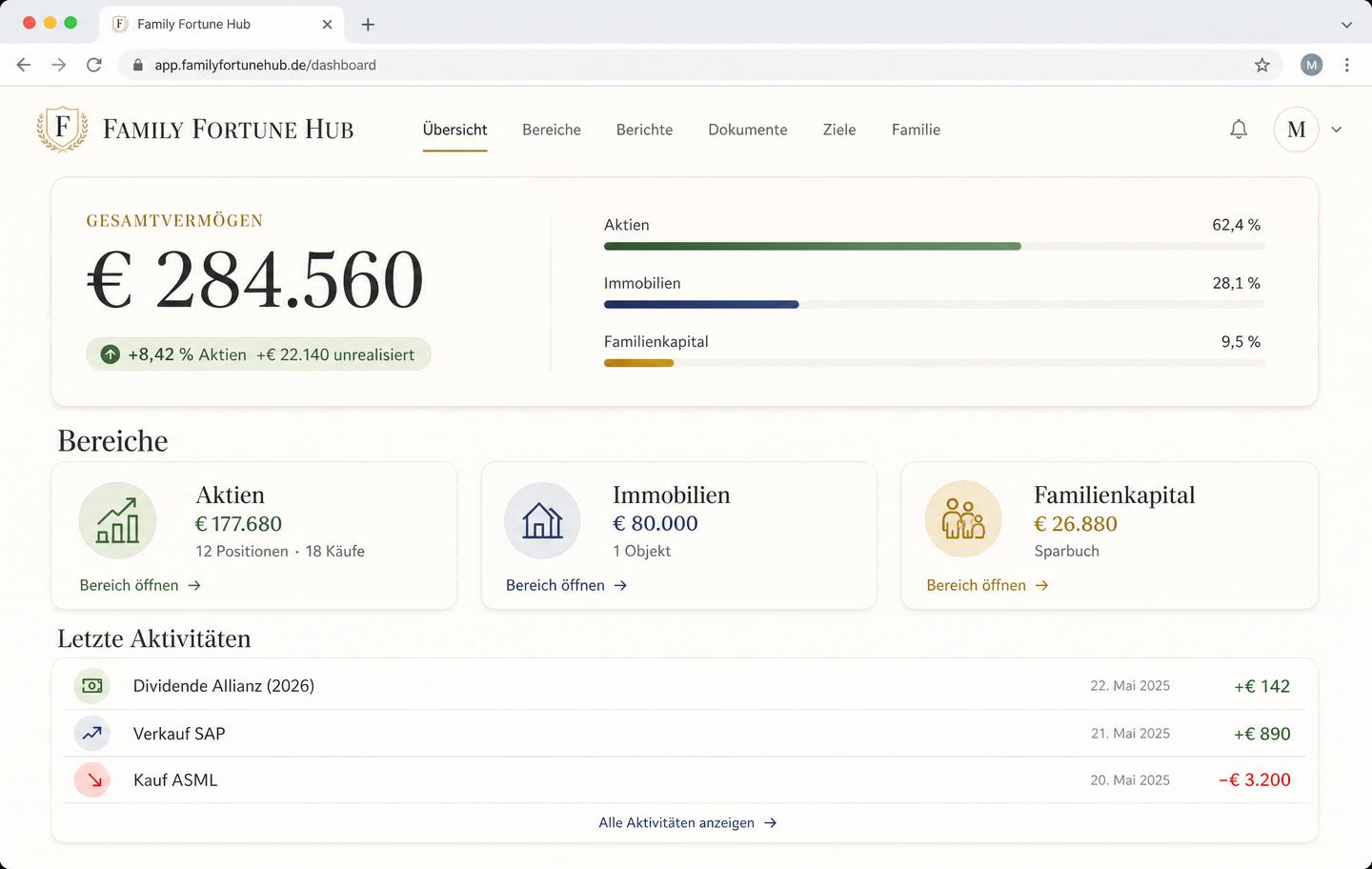Close the Family Fortune Hub tab
The image size is (1372, 869).
pyautogui.click(x=327, y=25)
